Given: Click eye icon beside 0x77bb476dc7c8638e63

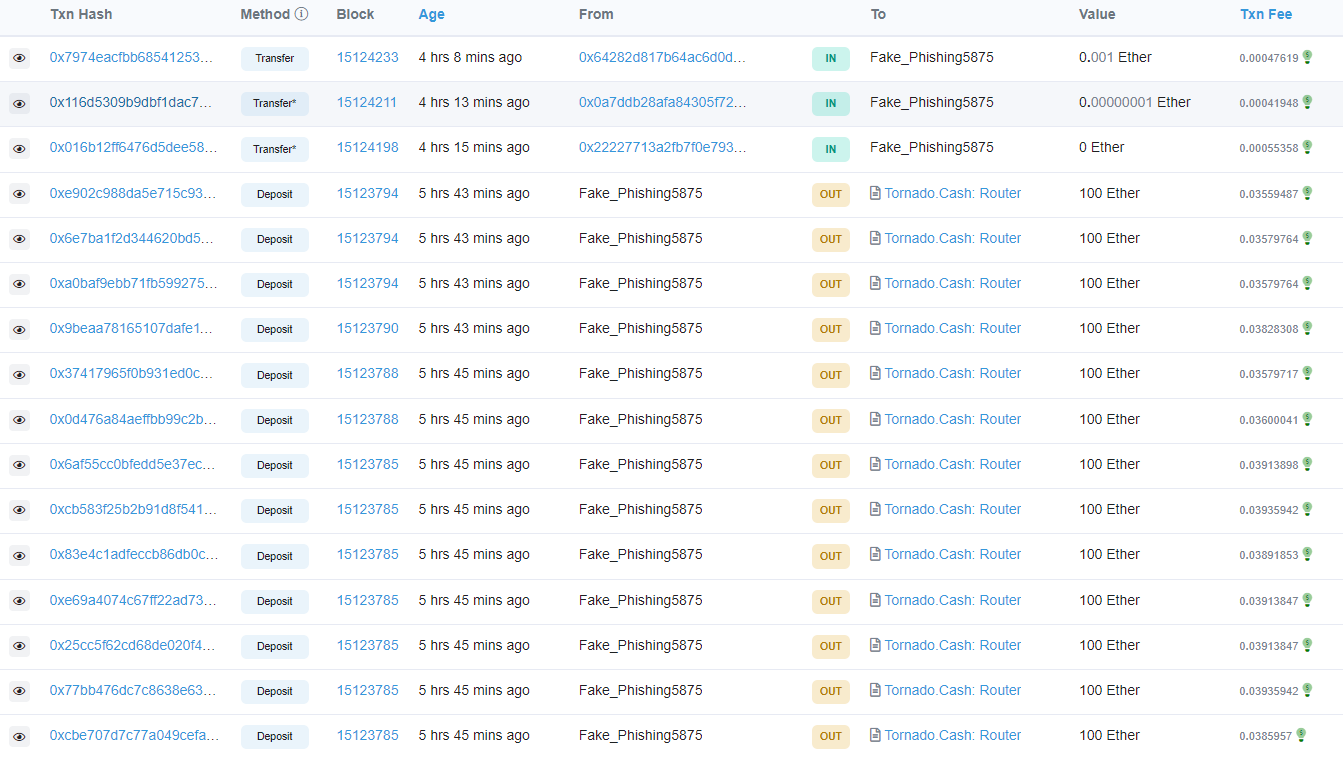Looking at the screenshot, I should pyautogui.click(x=19, y=691).
